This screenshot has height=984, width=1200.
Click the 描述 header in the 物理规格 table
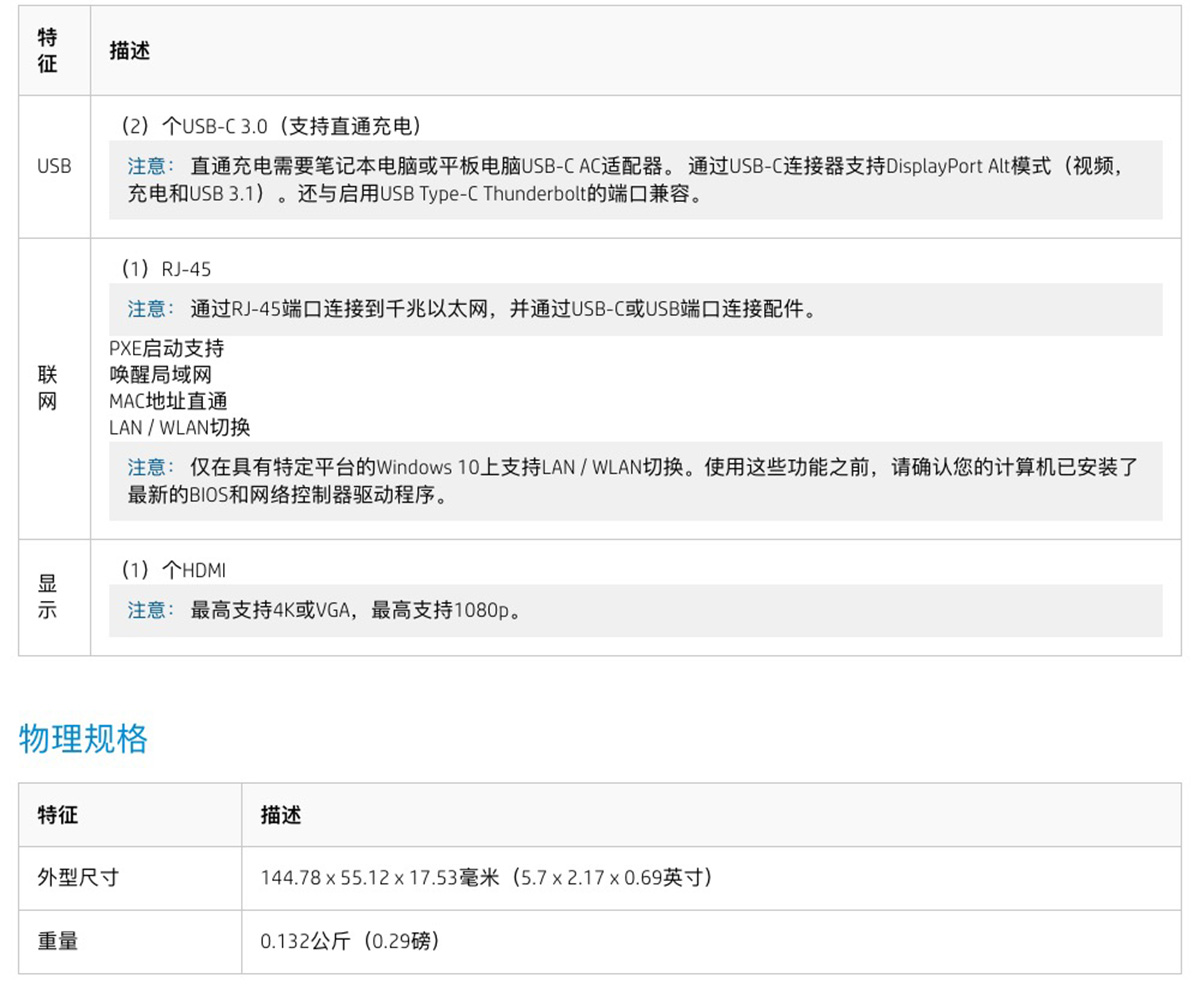(x=281, y=815)
